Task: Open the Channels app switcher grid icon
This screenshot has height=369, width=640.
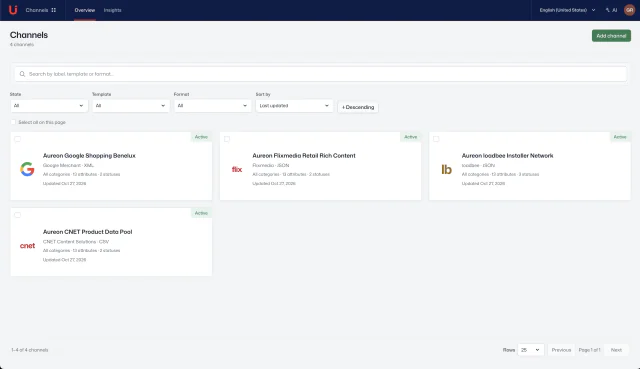Action: pos(53,10)
